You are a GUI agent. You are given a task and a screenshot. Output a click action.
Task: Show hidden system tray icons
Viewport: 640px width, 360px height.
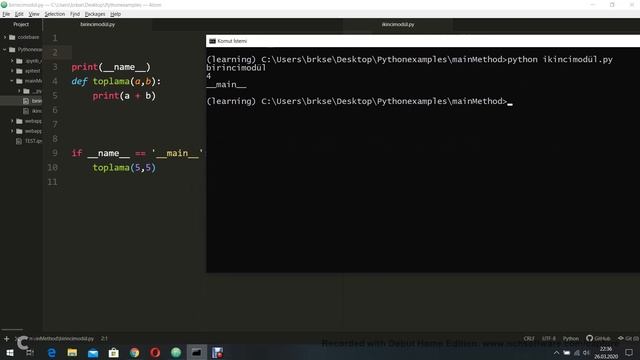click(556, 353)
